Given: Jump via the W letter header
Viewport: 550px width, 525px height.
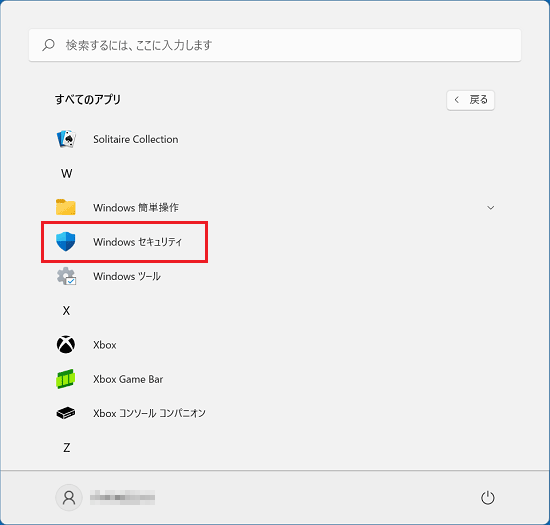Looking at the screenshot, I should pos(67,173).
